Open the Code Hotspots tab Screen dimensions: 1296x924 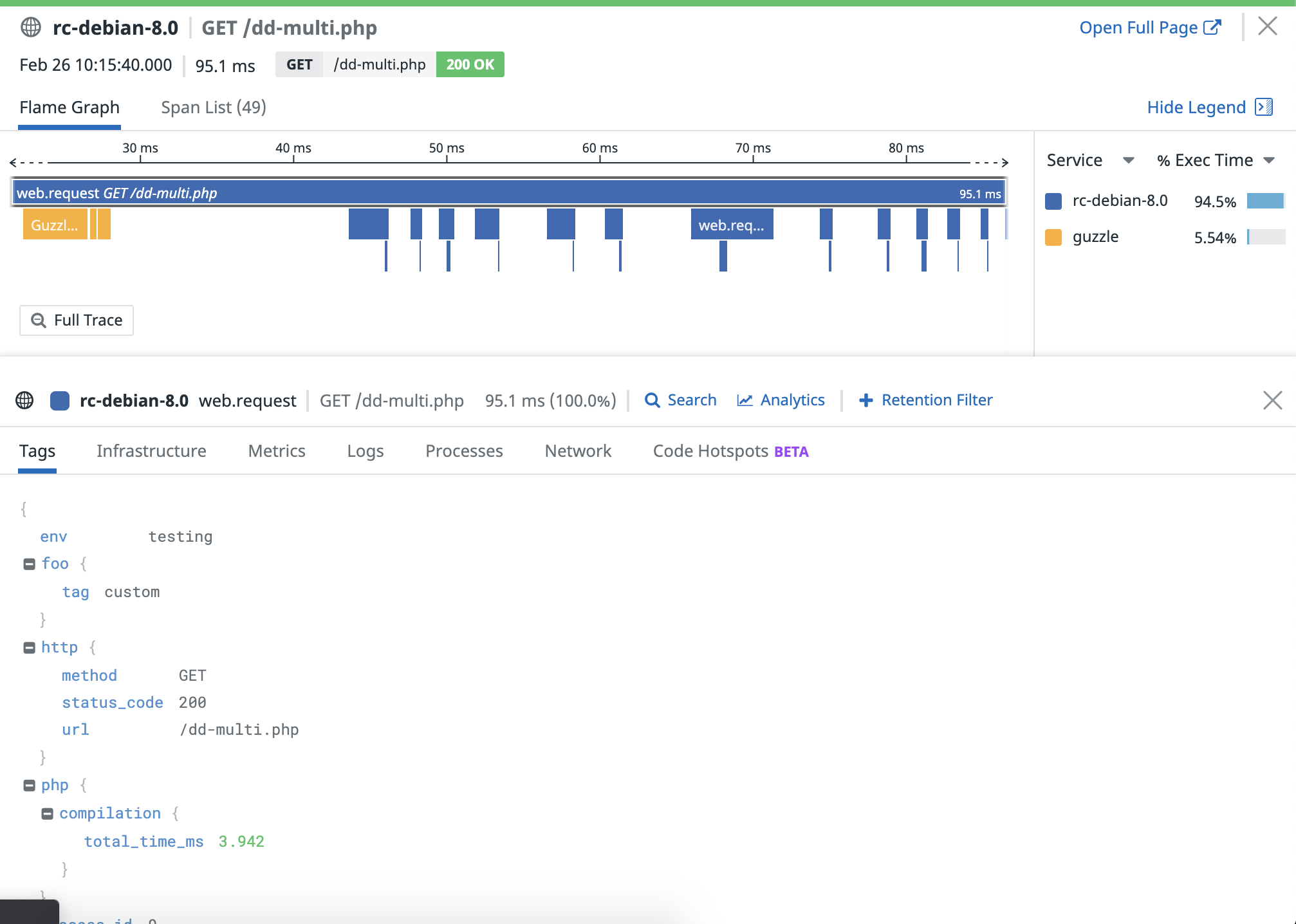pyautogui.click(x=710, y=451)
